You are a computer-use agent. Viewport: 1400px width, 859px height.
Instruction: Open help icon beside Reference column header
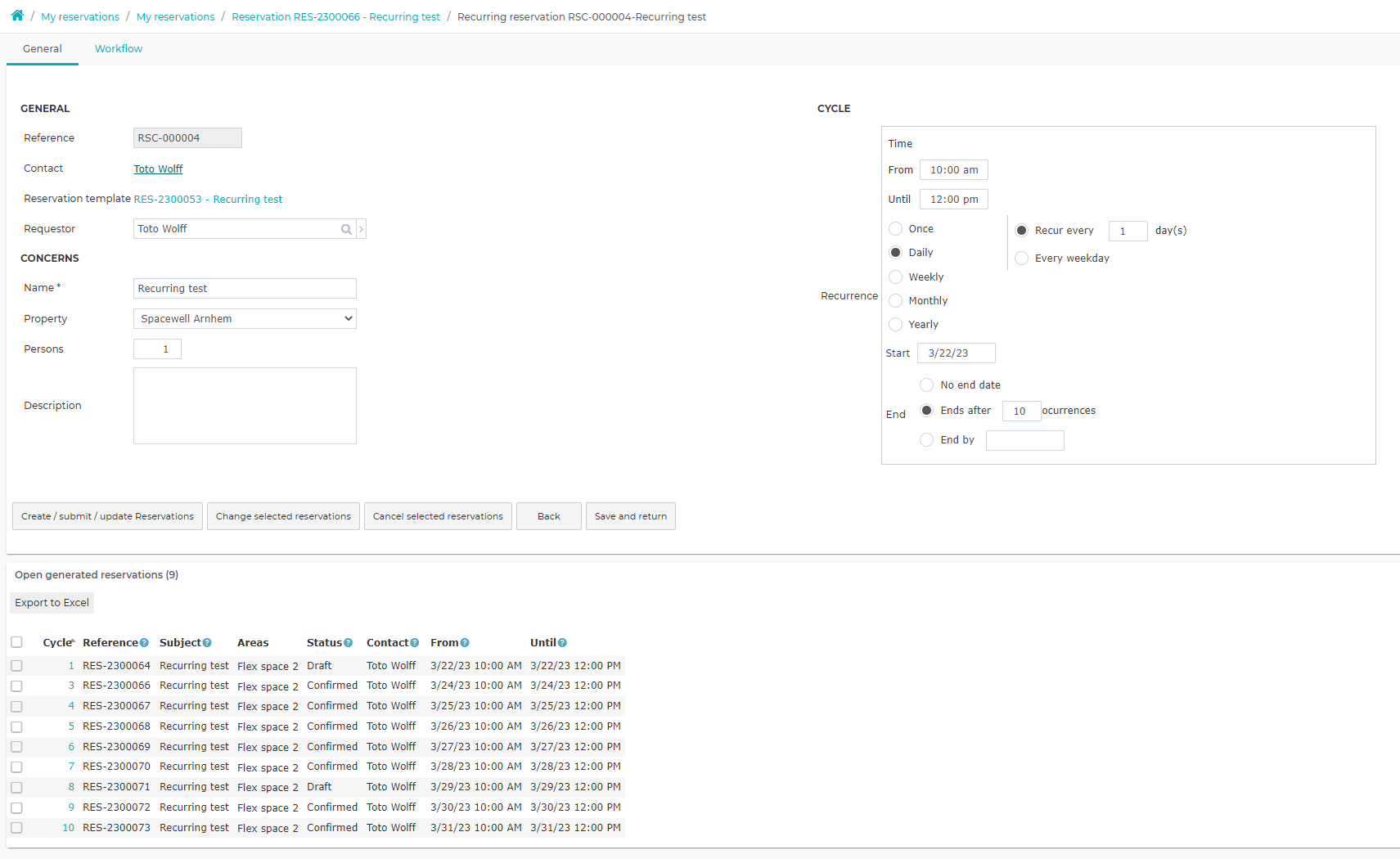pyautogui.click(x=144, y=643)
